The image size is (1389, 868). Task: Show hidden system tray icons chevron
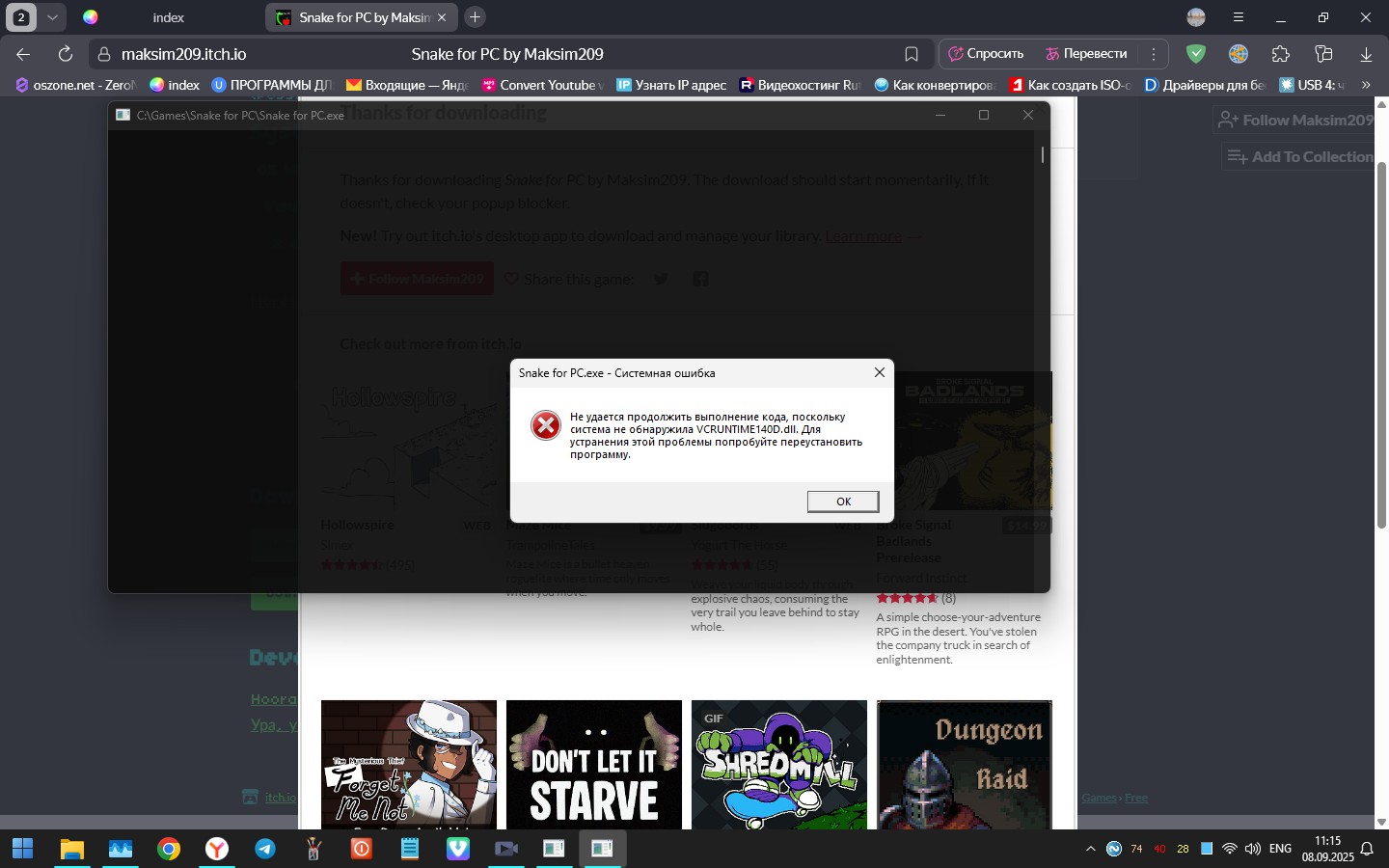(1091, 849)
